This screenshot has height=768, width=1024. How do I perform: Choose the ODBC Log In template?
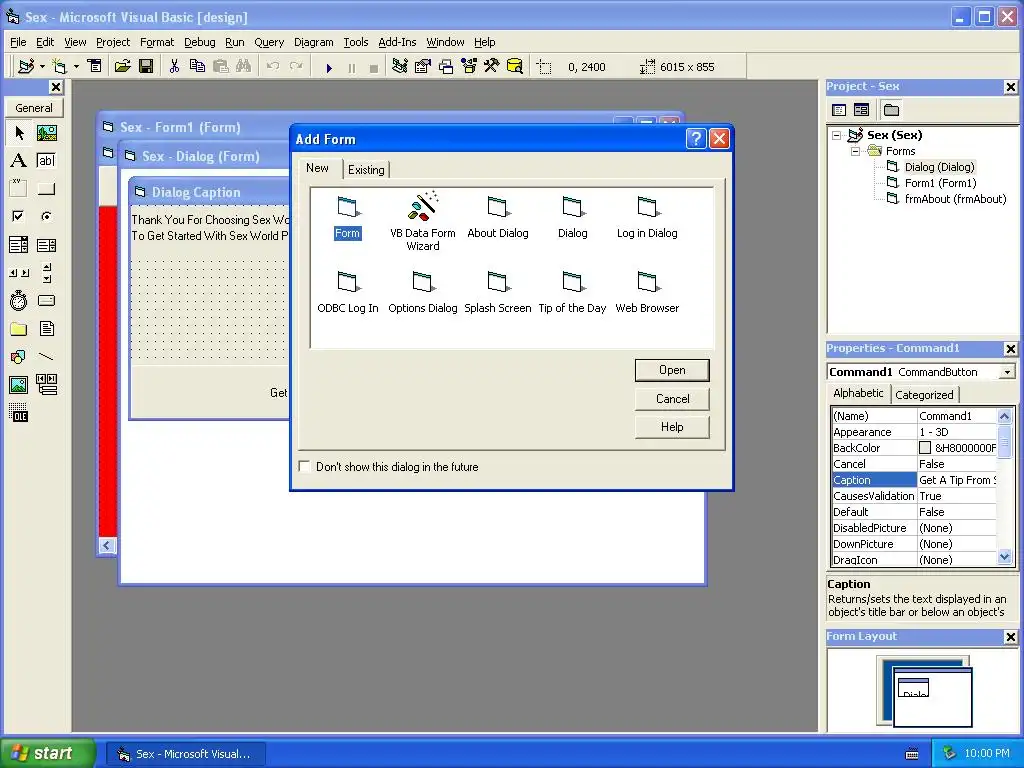point(347,292)
